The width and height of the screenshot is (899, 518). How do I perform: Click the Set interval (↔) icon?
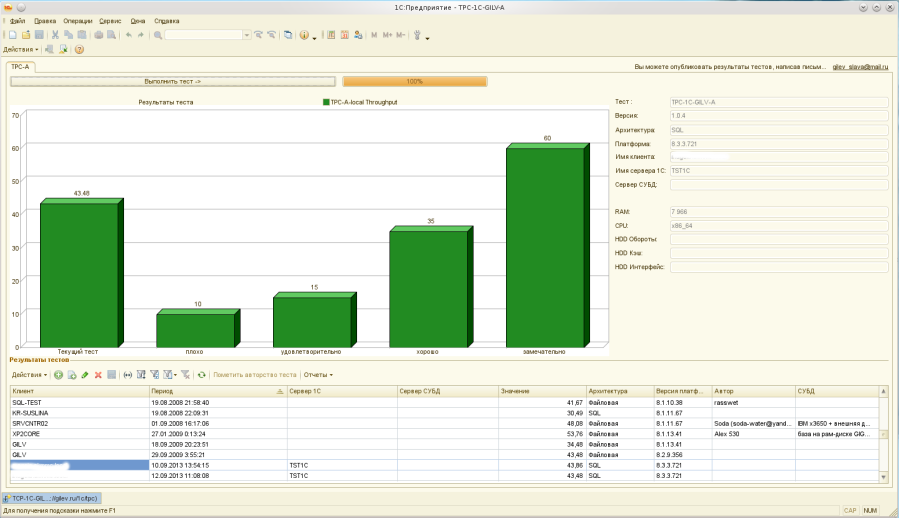pyautogui.click(x=127, y=375)
